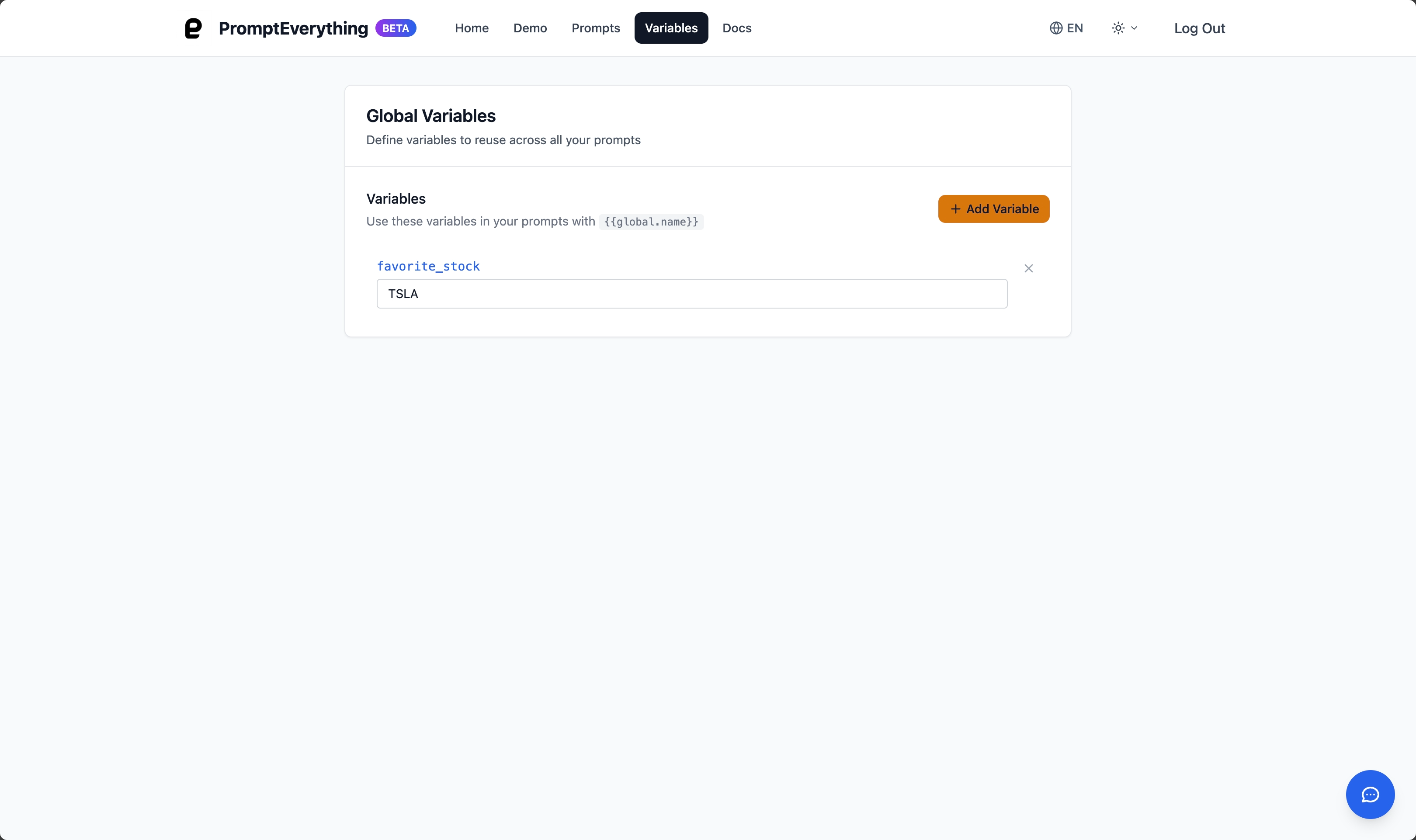Screen dimensions: 1416x840
Task: Focus the TSLA value input field
Action: pos(691,294)
